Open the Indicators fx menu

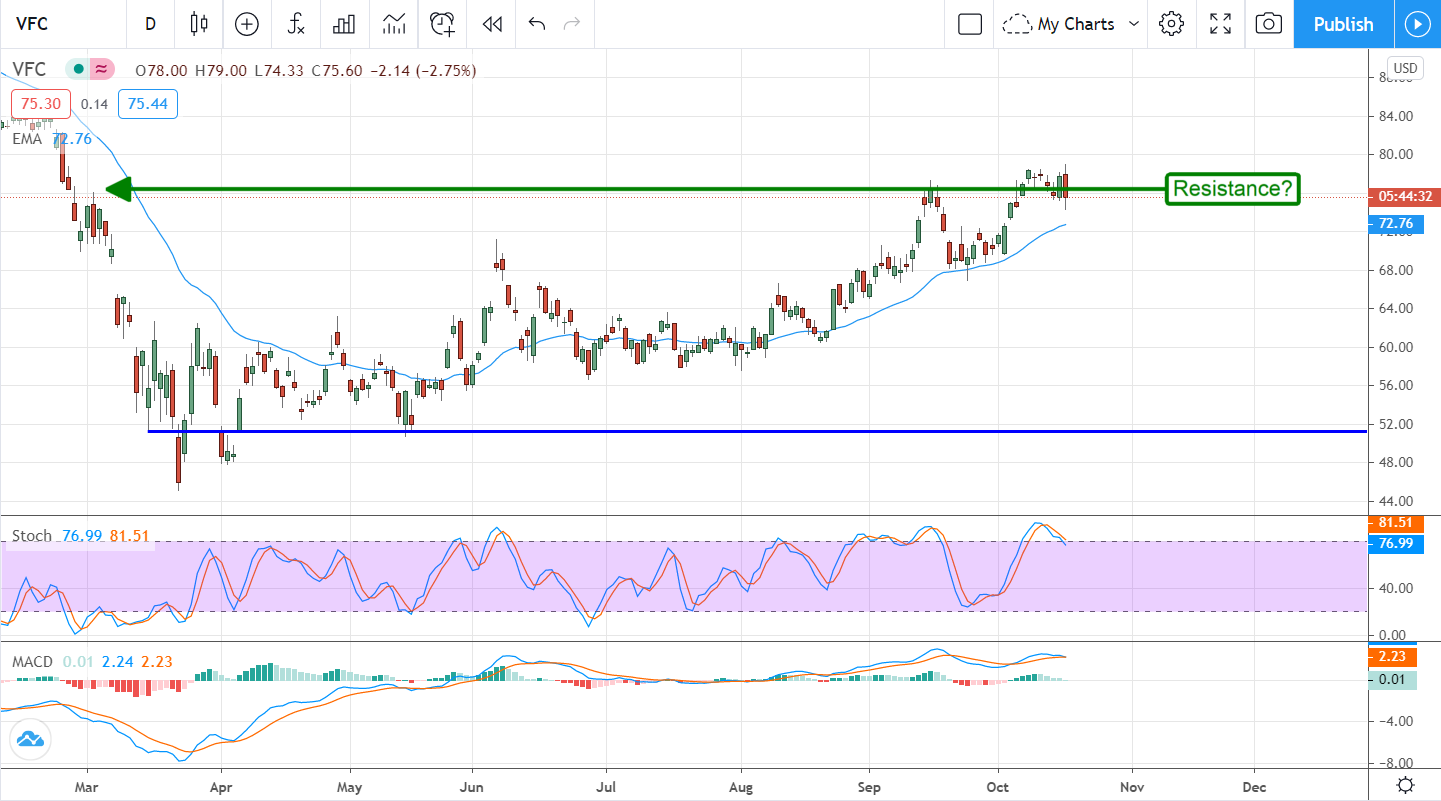click(x=296, y=24)
